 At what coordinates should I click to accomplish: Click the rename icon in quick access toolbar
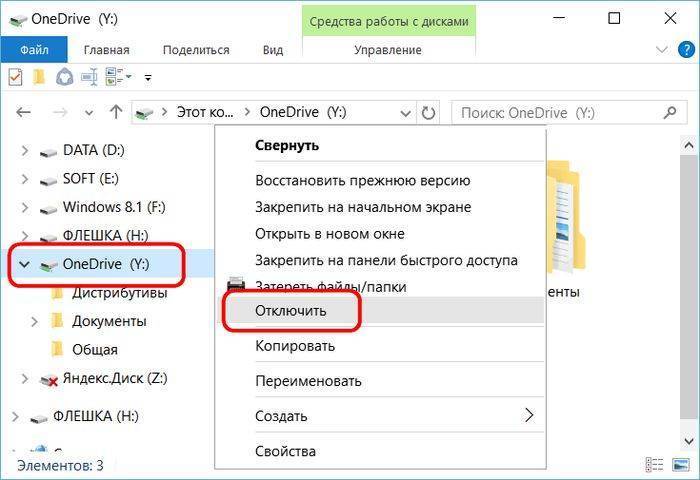89,77
